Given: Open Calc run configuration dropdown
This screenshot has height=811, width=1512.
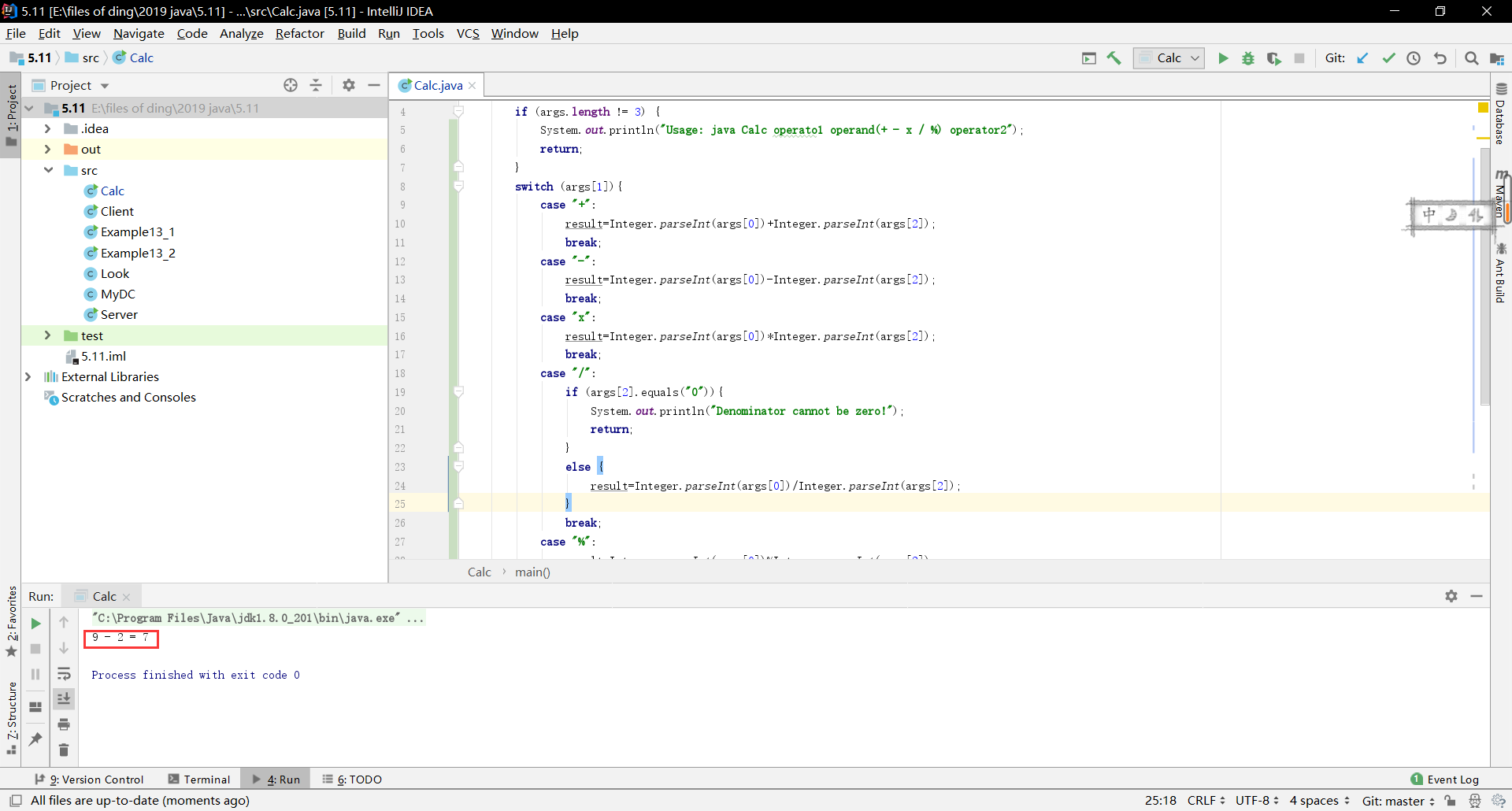Looking at the screenshot, I should [x=1169, y=58].
